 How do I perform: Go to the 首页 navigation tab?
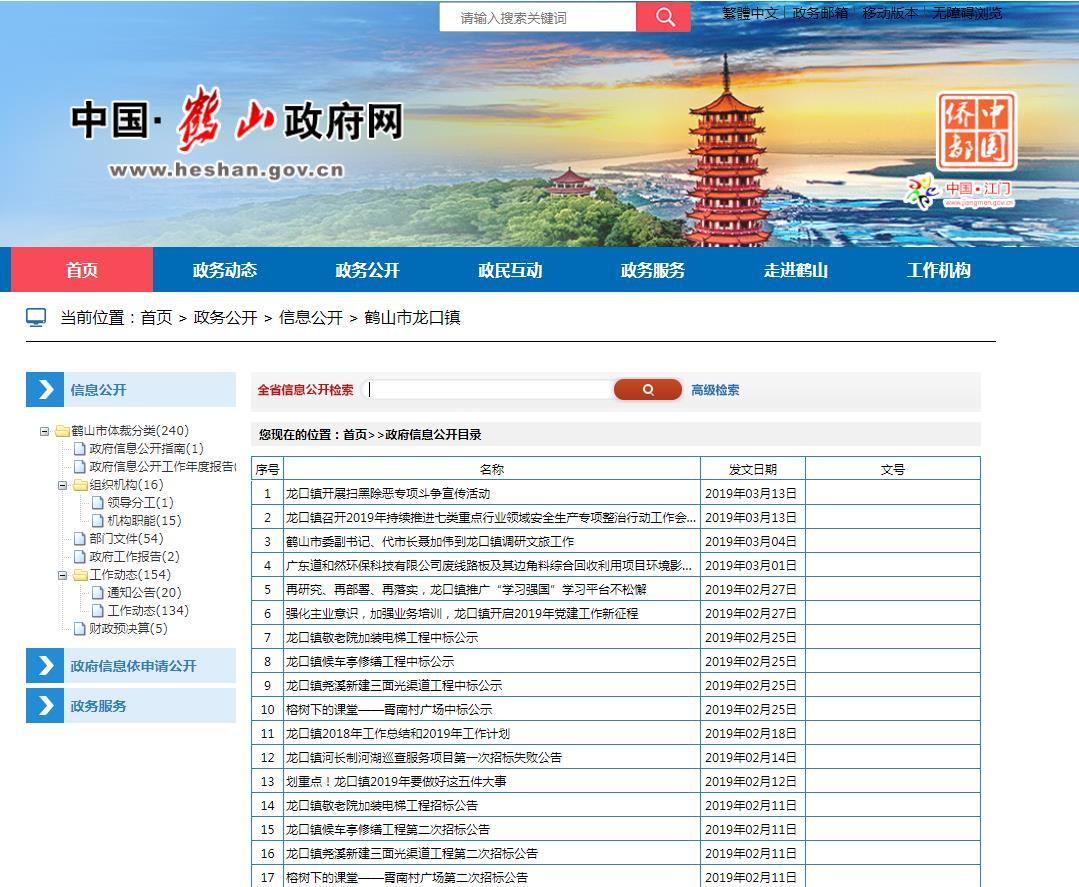pyautogui.click(x=82, y=270)
